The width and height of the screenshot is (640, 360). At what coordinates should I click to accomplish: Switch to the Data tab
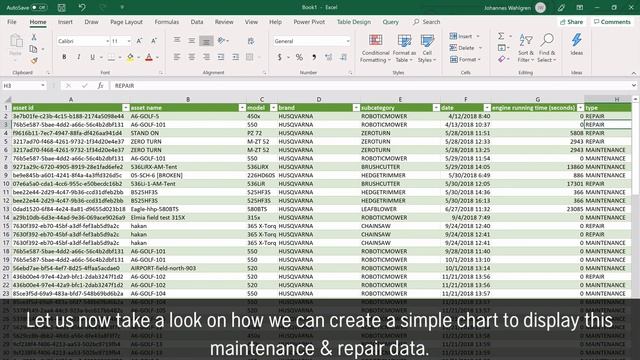(x=197, y=22)
